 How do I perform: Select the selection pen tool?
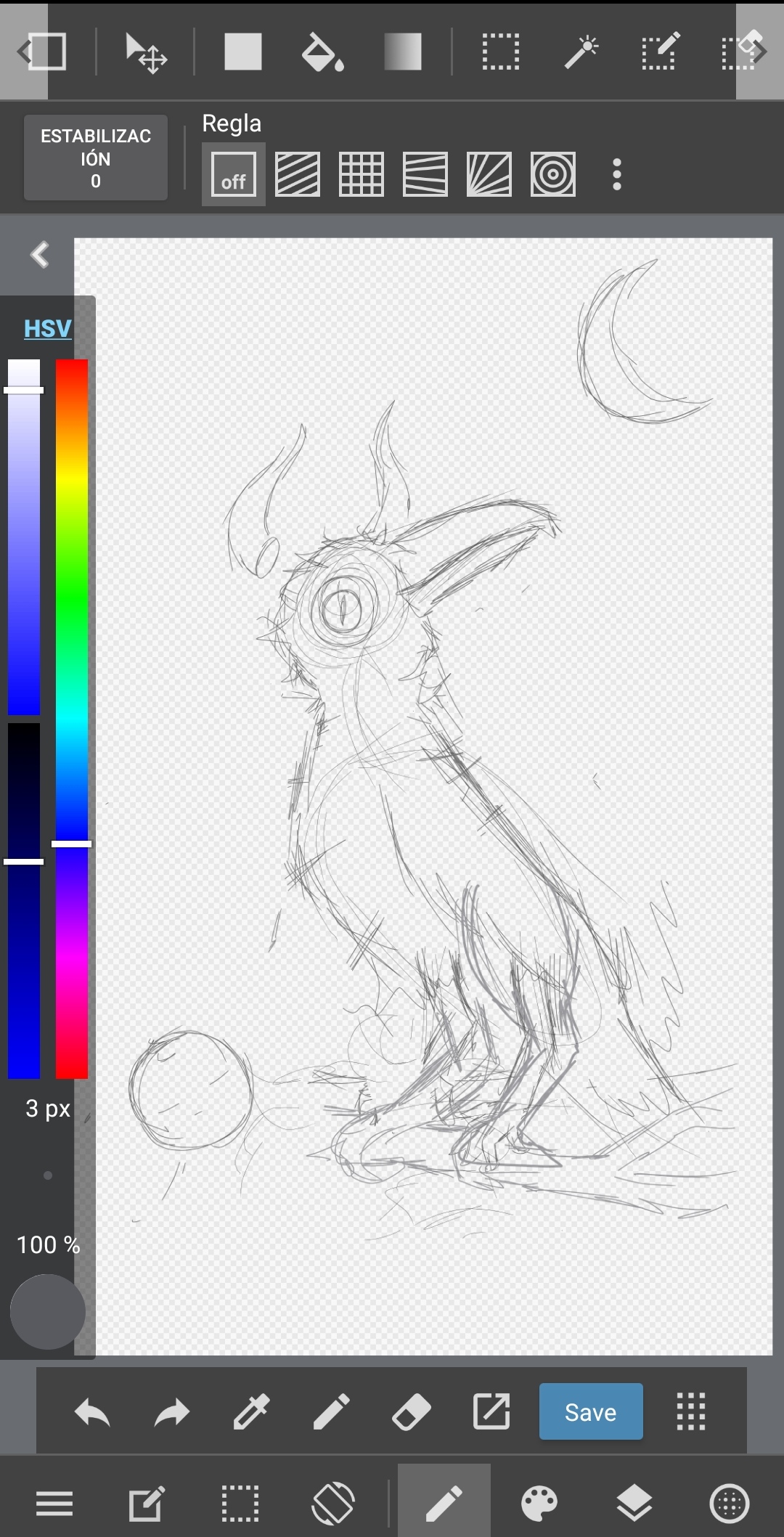661,51
